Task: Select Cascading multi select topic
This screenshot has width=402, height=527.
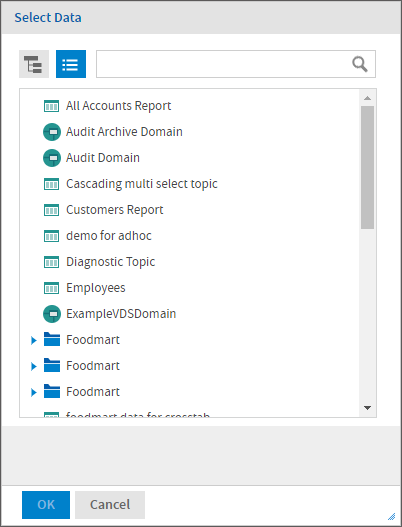Action: pos(142,184)
